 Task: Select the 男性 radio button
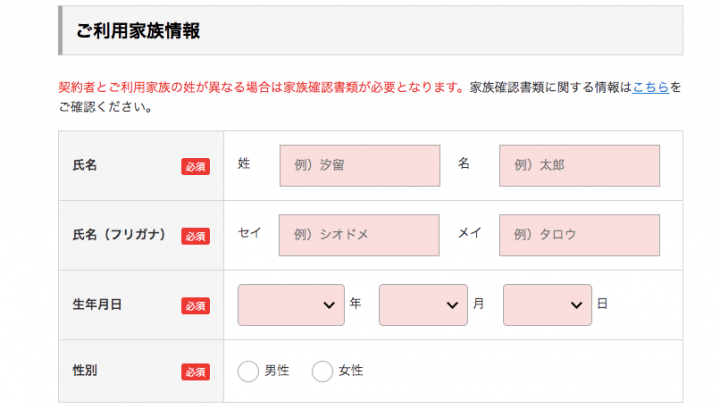click(x=248, y=371)
